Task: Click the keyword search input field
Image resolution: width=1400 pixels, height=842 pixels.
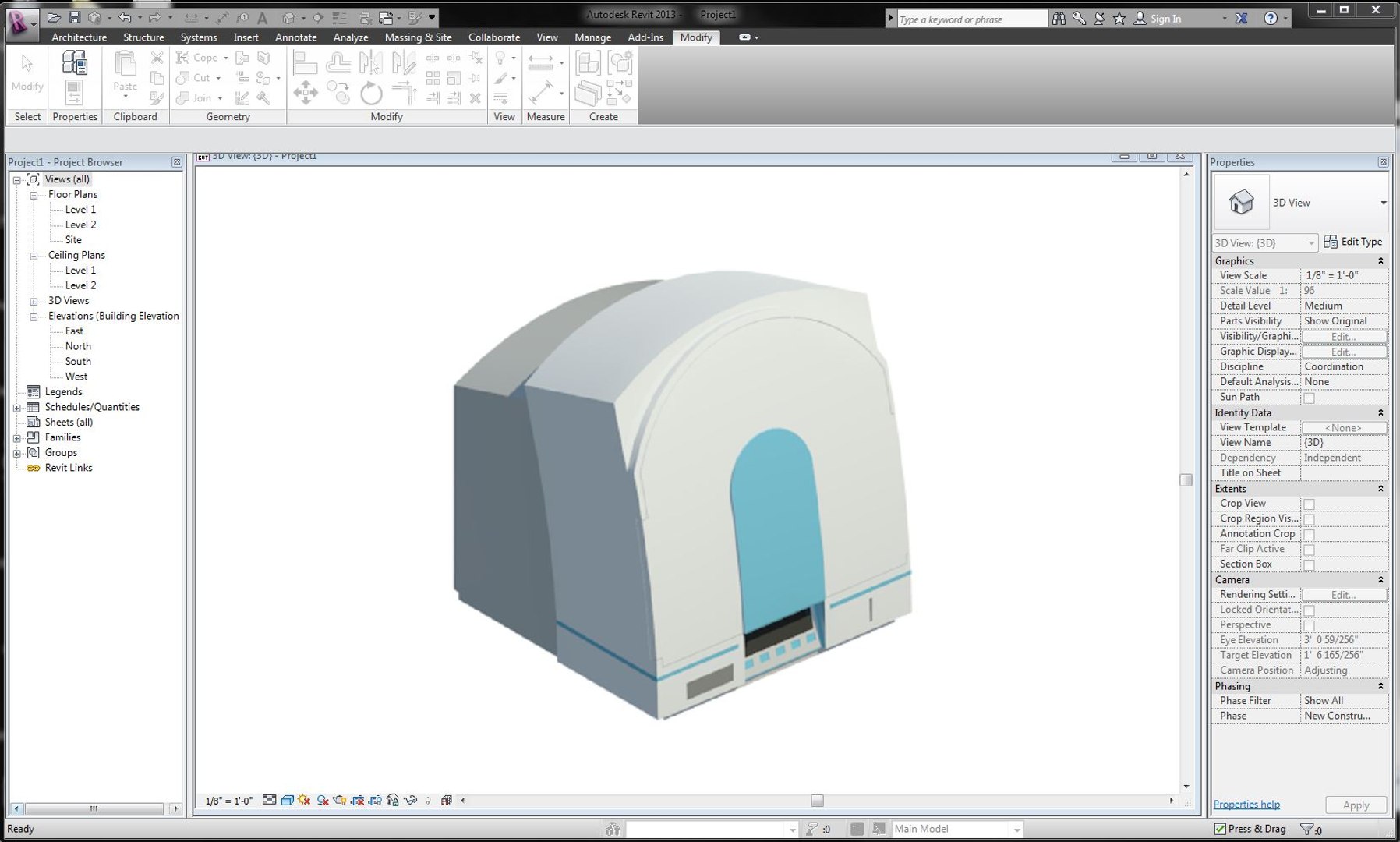Action: 971,19
